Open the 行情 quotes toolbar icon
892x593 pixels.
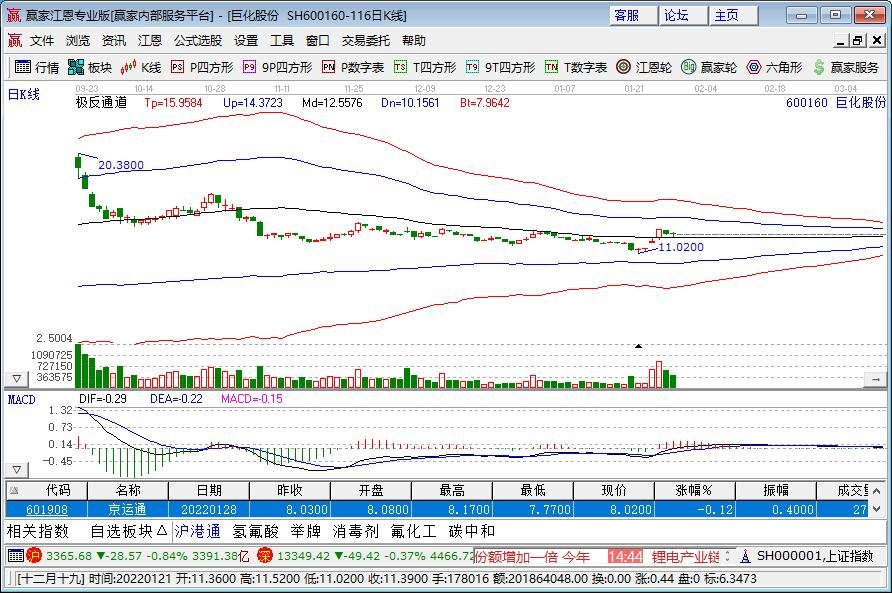pos(36,67)
